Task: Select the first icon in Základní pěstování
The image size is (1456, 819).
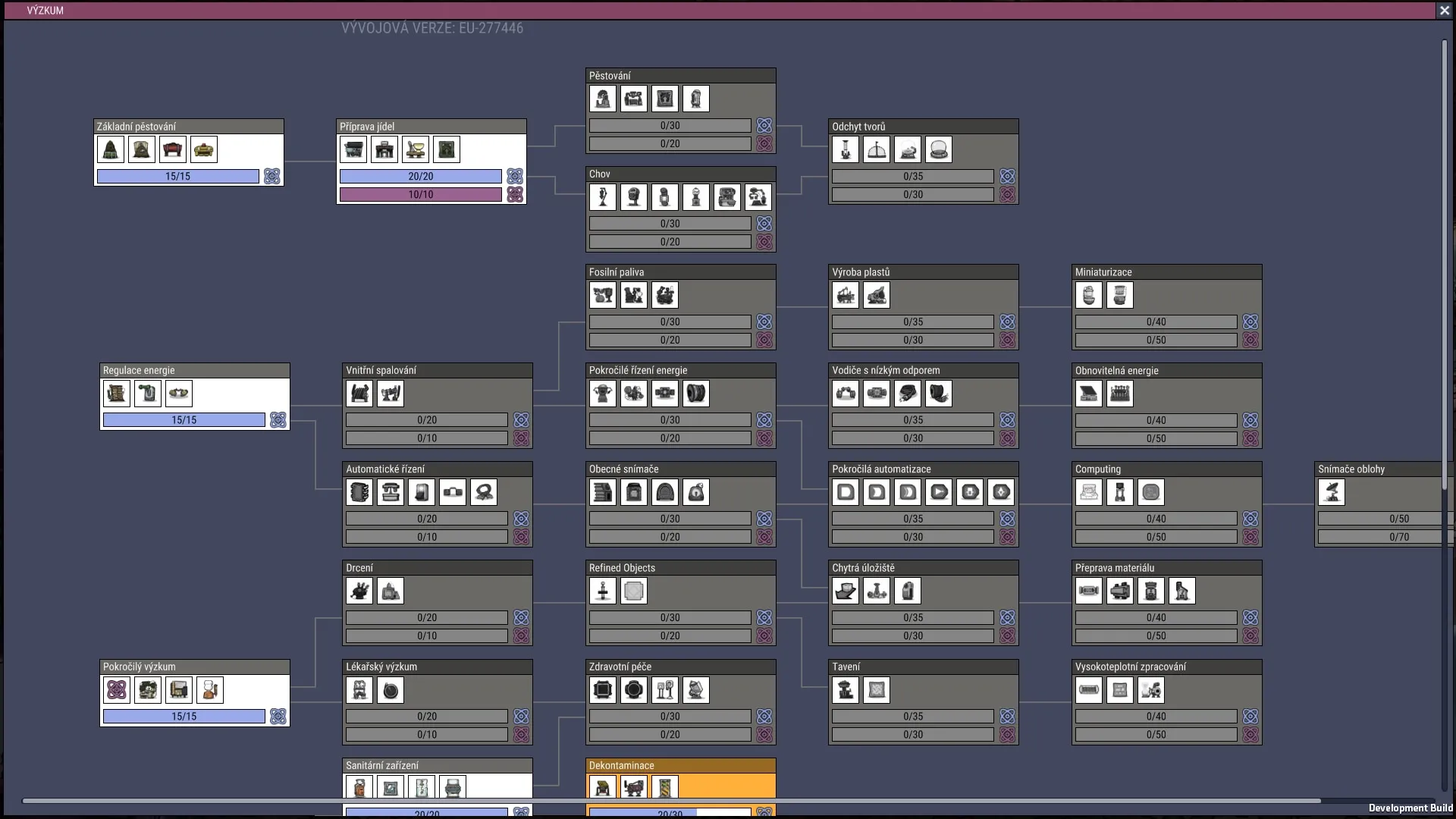Action: pos(111,149)
